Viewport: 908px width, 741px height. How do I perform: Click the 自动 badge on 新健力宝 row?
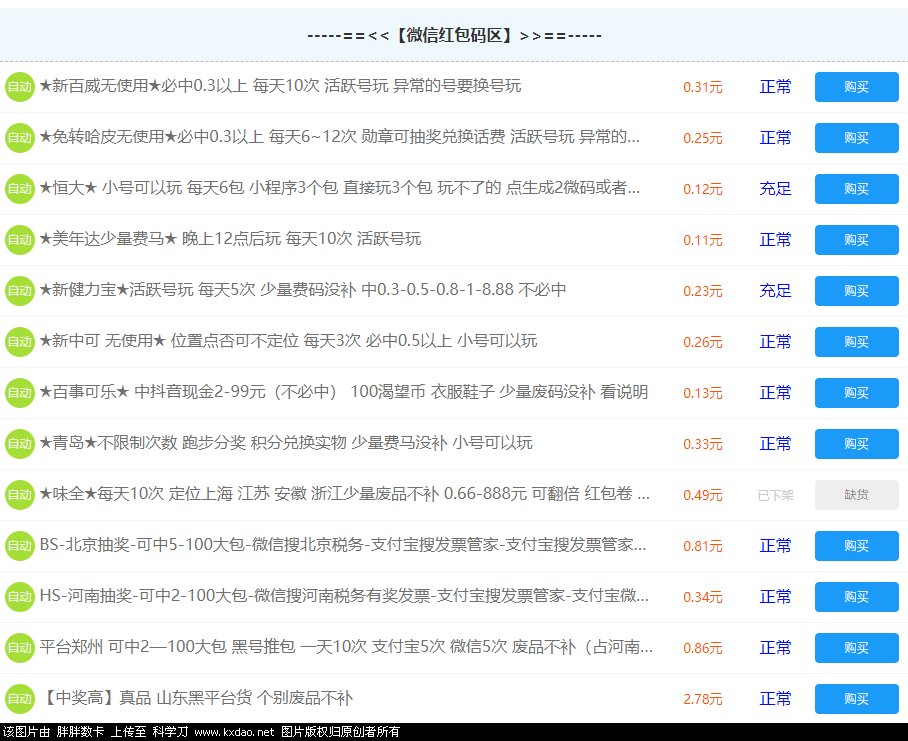tap(20, 291)
